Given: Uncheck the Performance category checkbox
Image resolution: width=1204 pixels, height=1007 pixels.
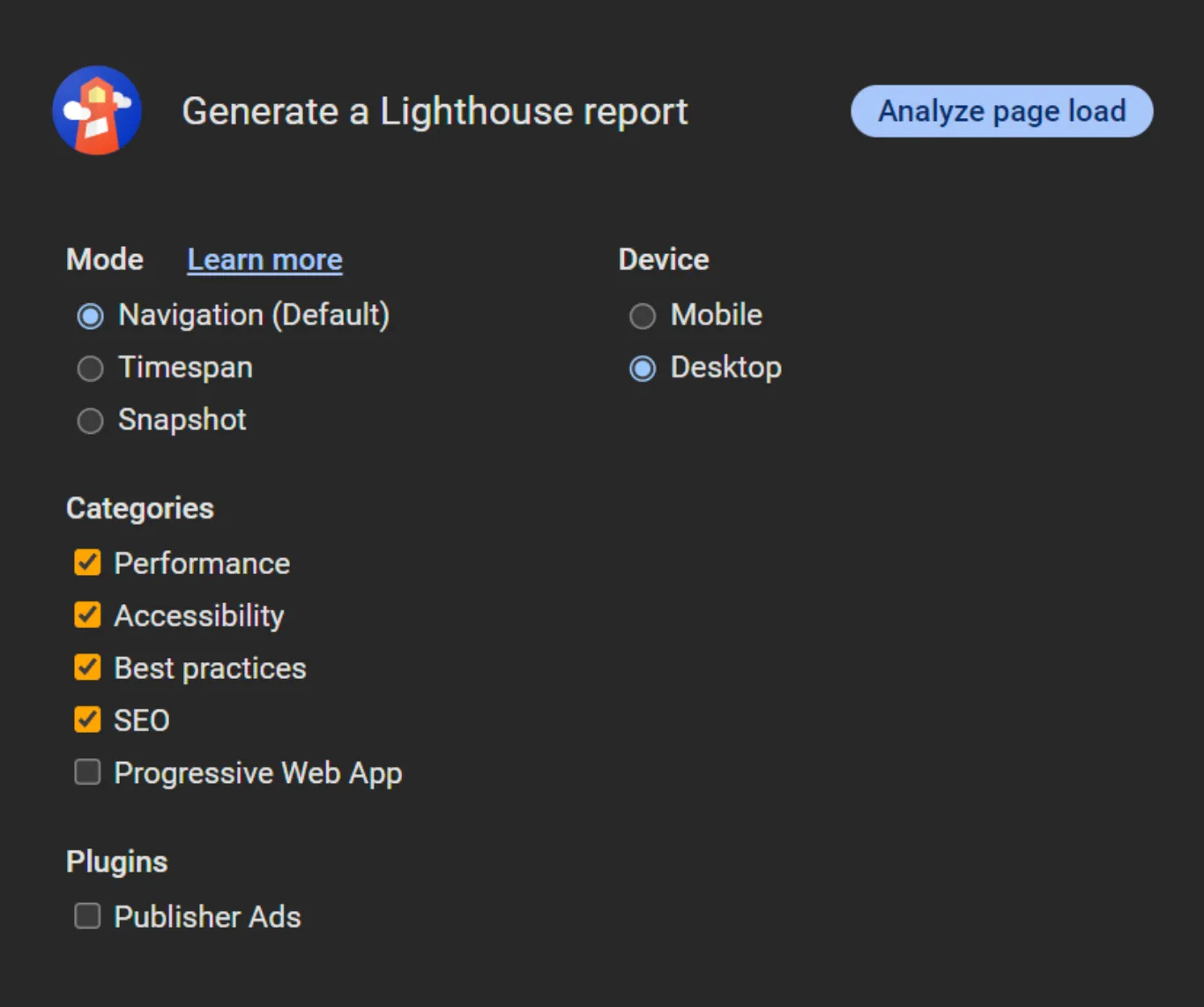Looking at the screenshot, I should (x=87, y=563).
